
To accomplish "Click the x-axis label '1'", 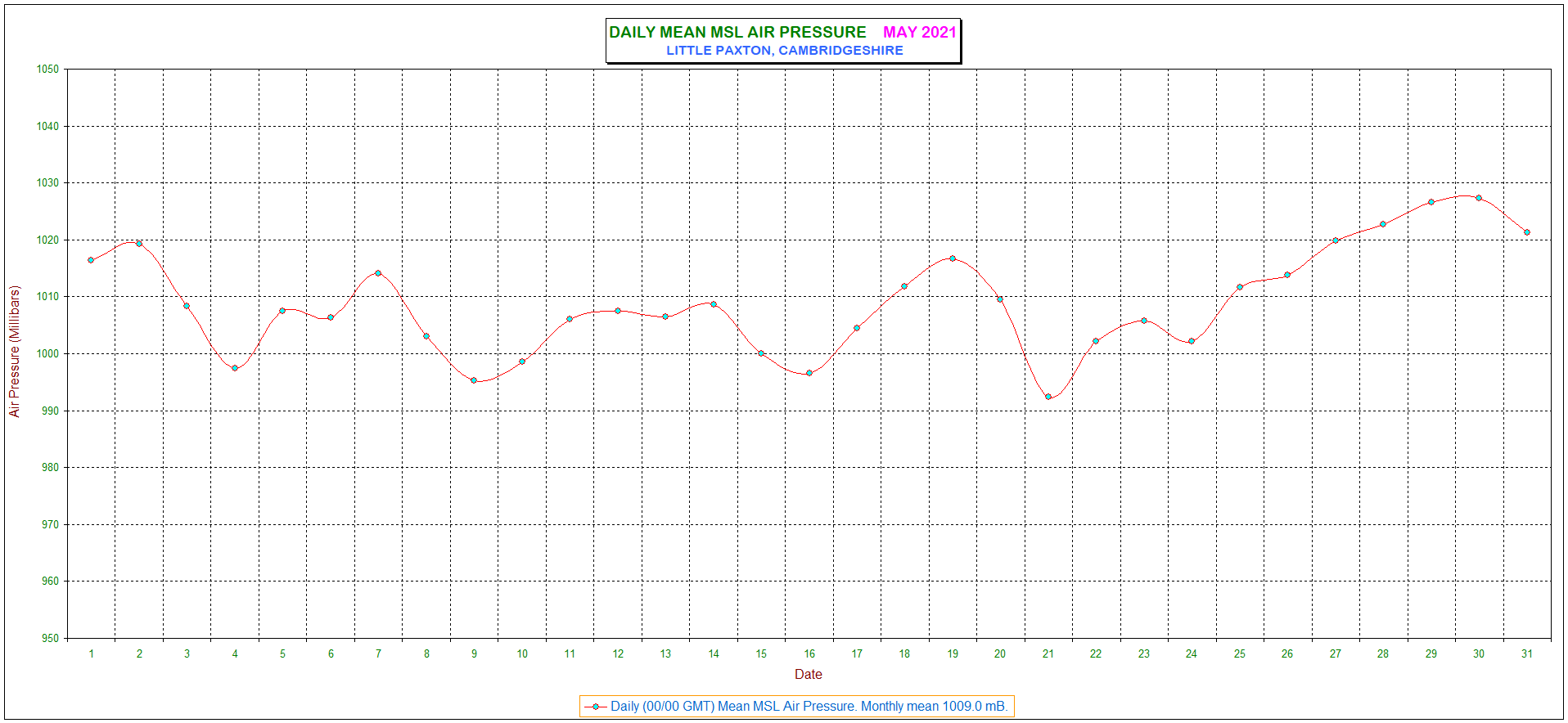I will tap(91, 654).
